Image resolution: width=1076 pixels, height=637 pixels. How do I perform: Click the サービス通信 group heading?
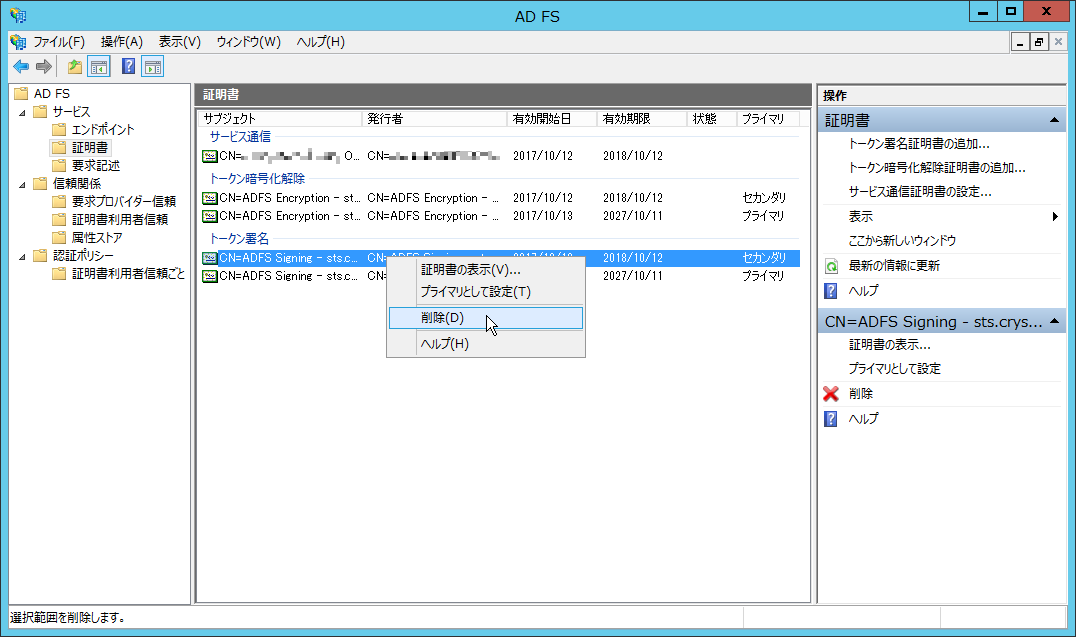[x=240, y=137]
